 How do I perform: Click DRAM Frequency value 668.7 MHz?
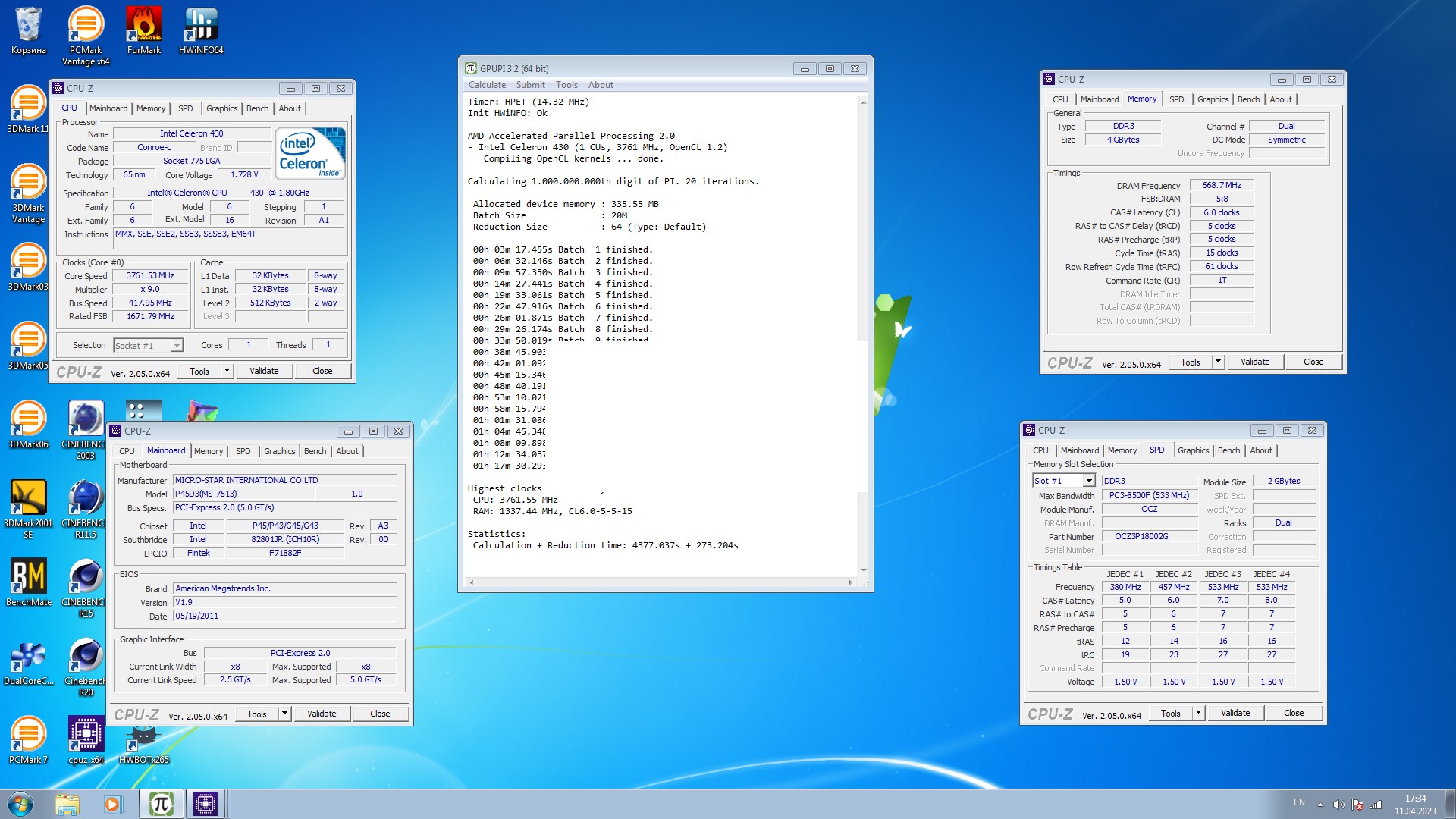tap(1222, 185)
